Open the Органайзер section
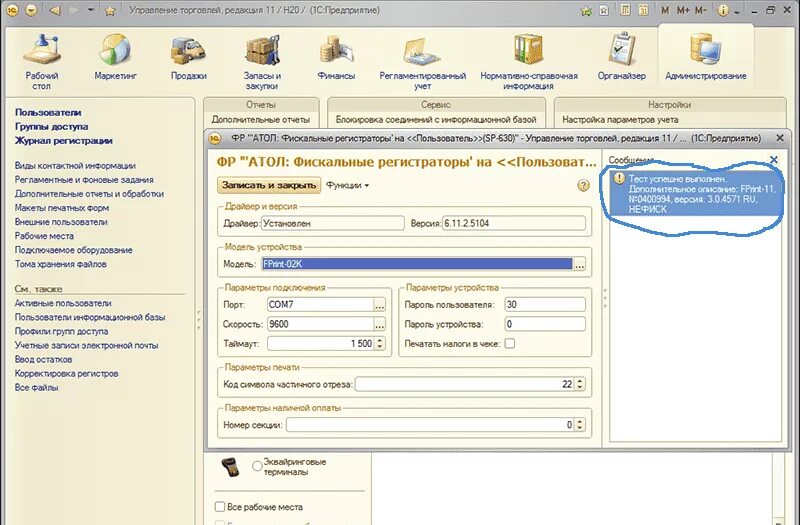The height and width of the screenshot is (525, 800). (621, 57)
